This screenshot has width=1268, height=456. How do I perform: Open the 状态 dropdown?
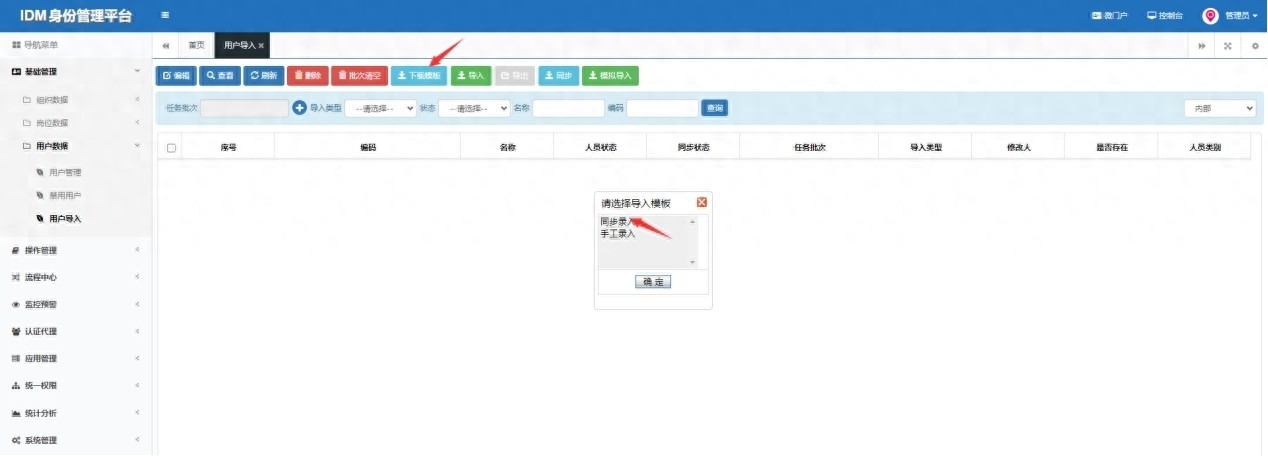click(x=474, y=108)
